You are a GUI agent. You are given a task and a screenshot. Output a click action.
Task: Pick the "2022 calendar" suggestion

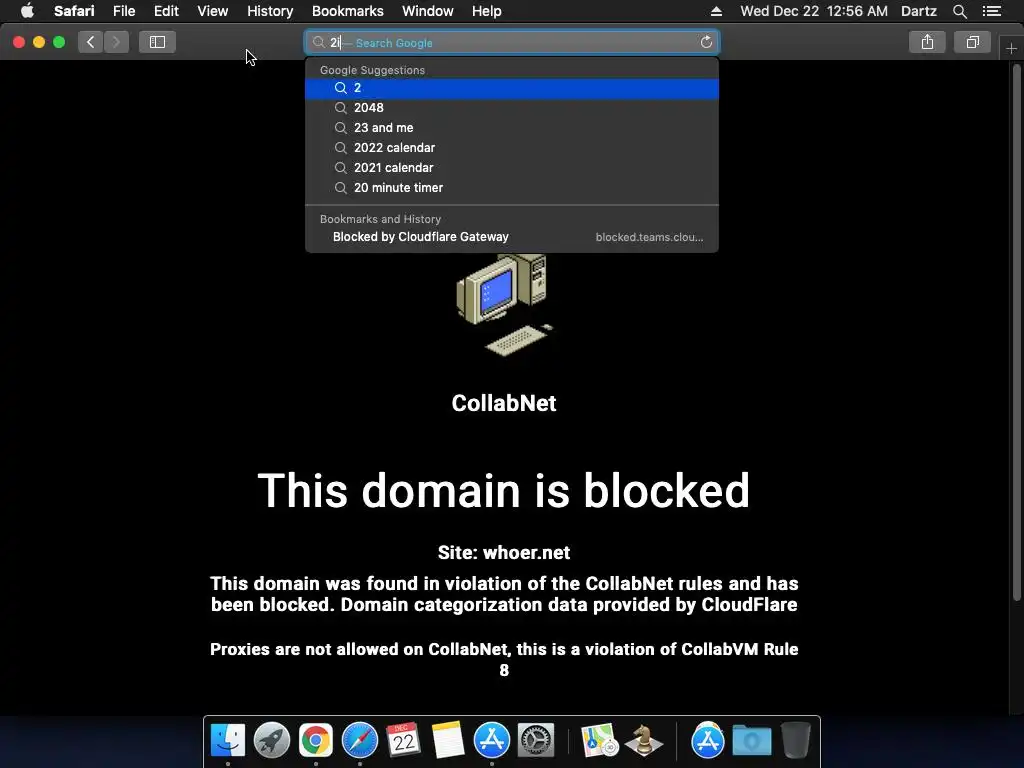pos(512,148)
